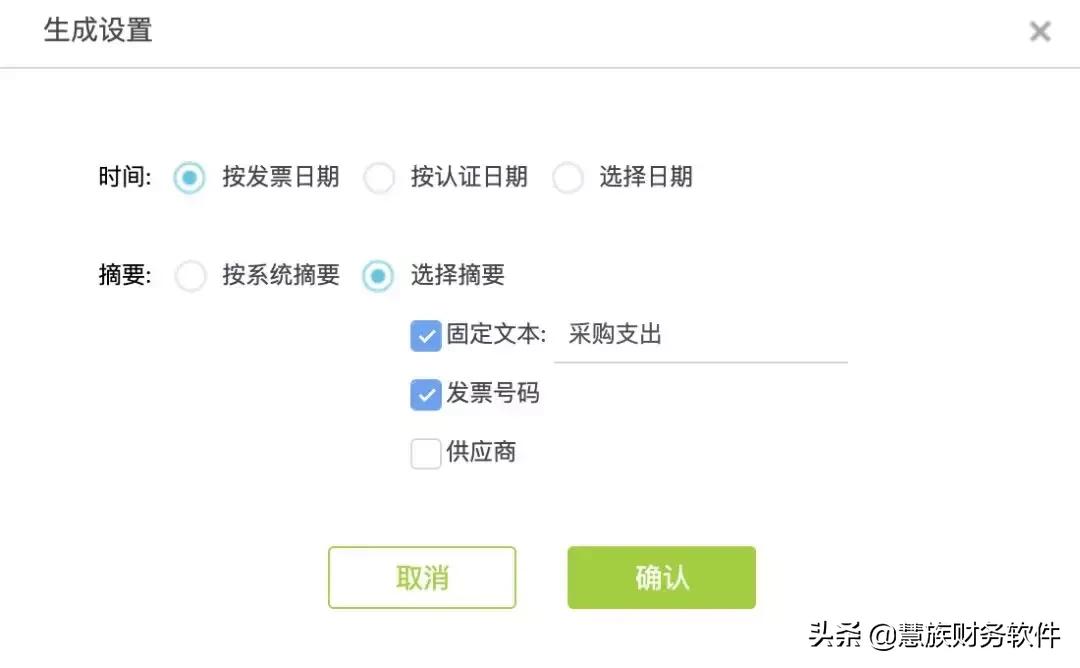Click the 供应商 label text
1080x668 pixels.
coord(484,453)
